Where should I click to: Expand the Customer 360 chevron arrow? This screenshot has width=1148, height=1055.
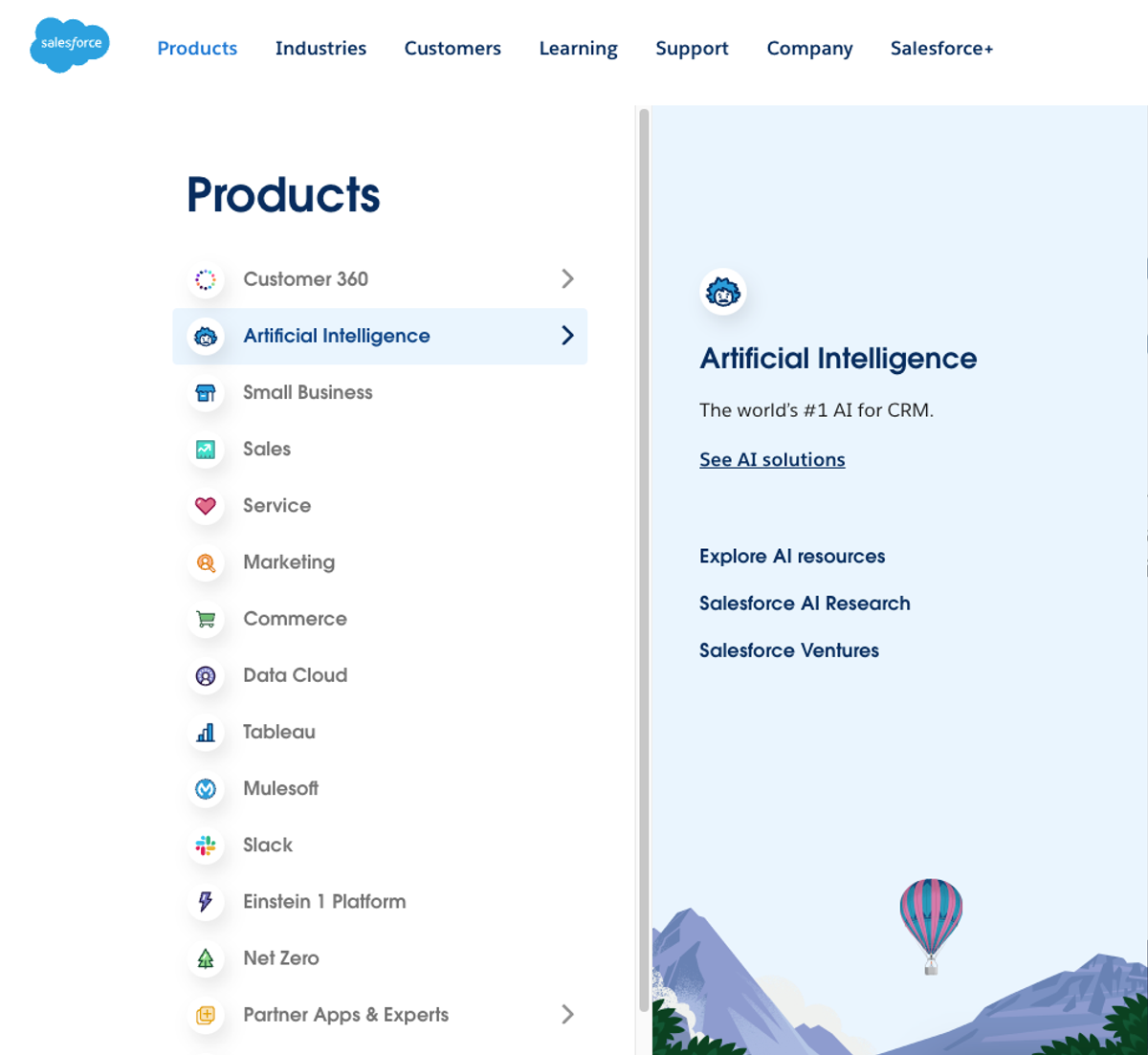click(x=567, y=278)
